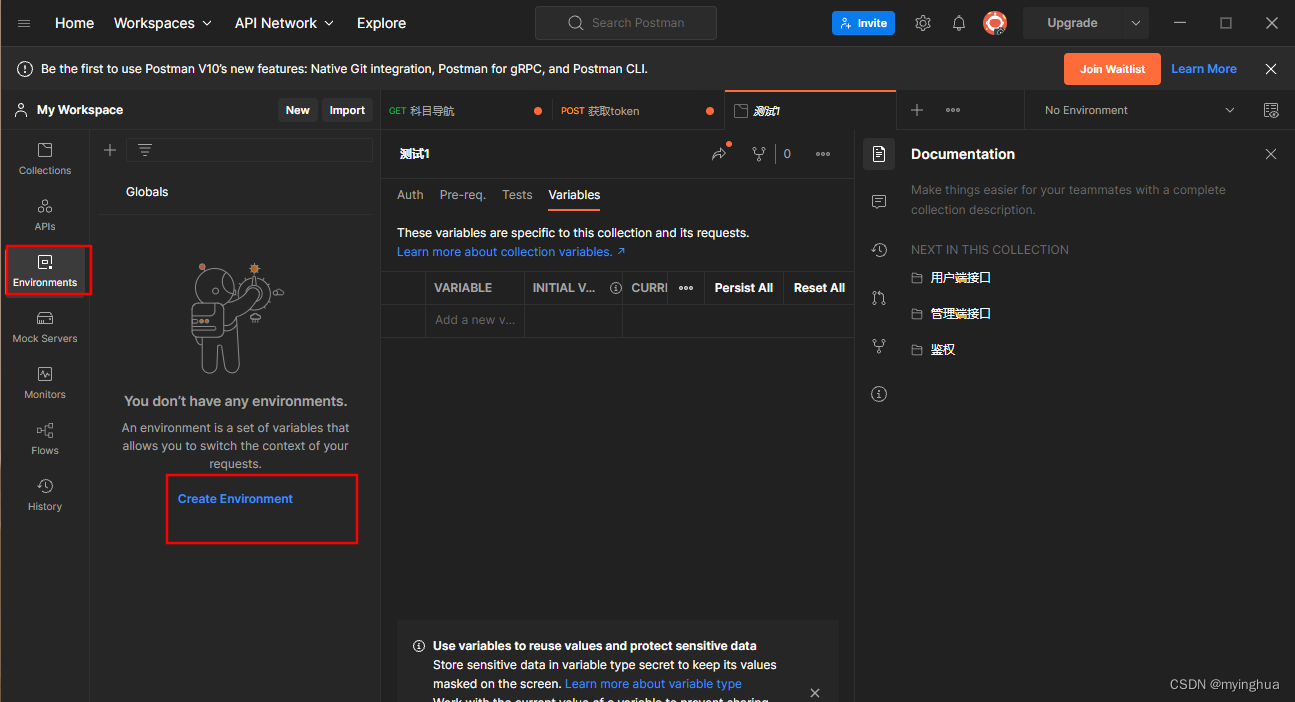Select the Documentation icon in right sidebar
The height and width of the screenshot is (702, 1295).
[879, 154]
